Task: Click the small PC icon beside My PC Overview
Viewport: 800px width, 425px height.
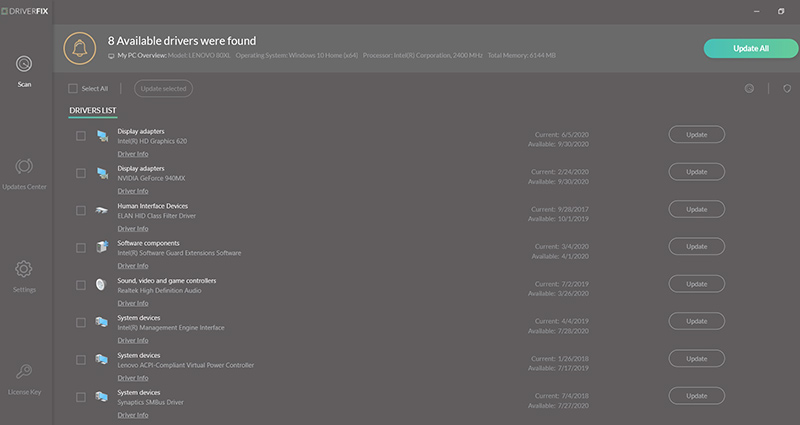Action: 111,56
